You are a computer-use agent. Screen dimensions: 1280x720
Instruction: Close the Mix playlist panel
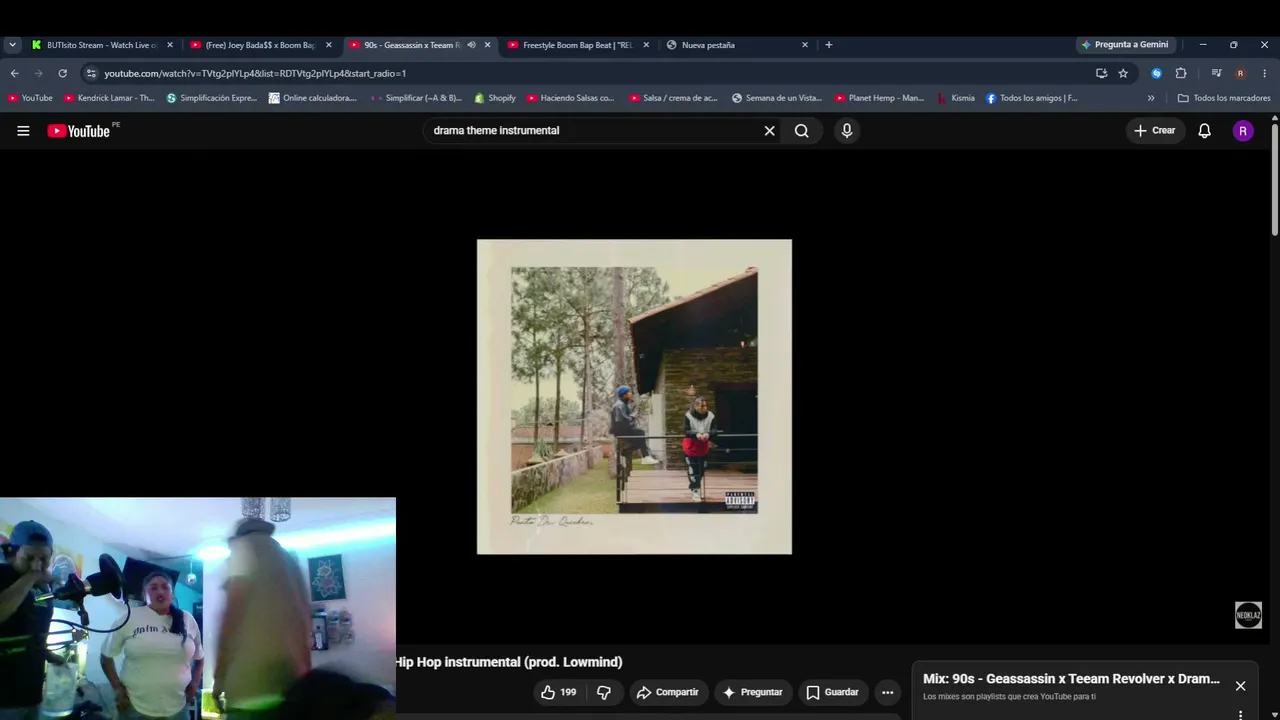click(x=1240, y=686)
